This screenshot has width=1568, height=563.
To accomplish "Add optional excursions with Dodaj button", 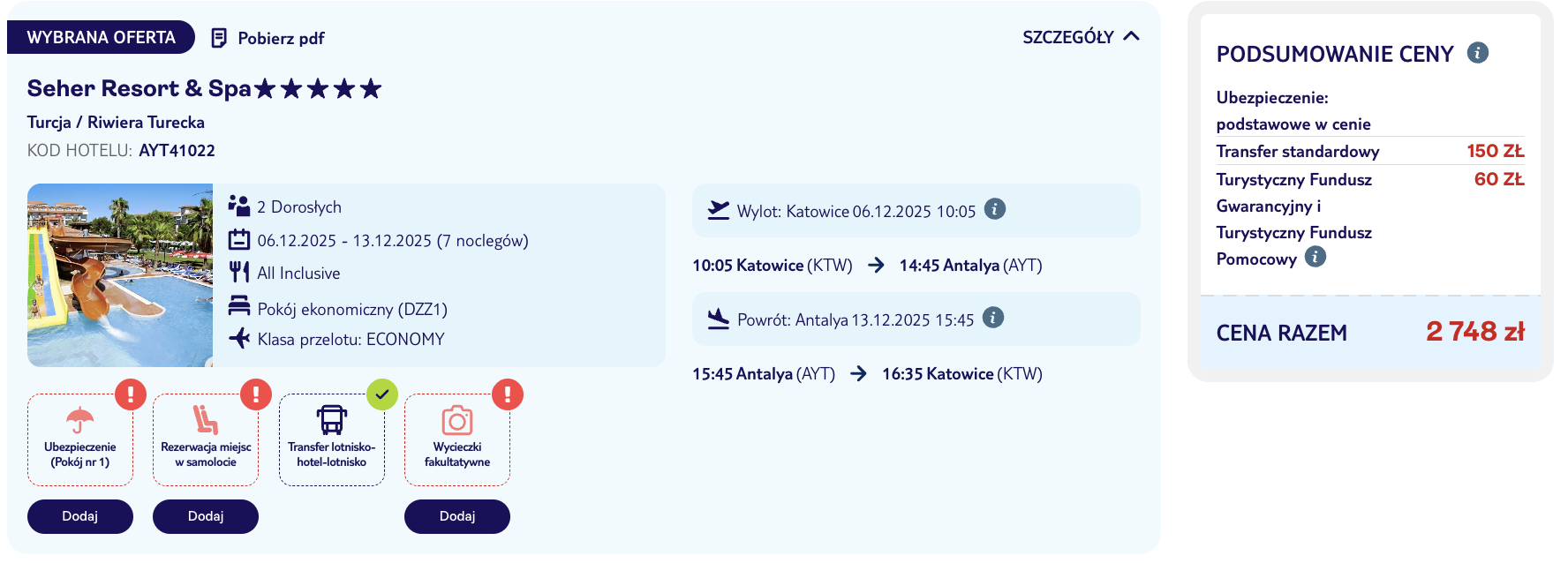I will click(457, 516).
